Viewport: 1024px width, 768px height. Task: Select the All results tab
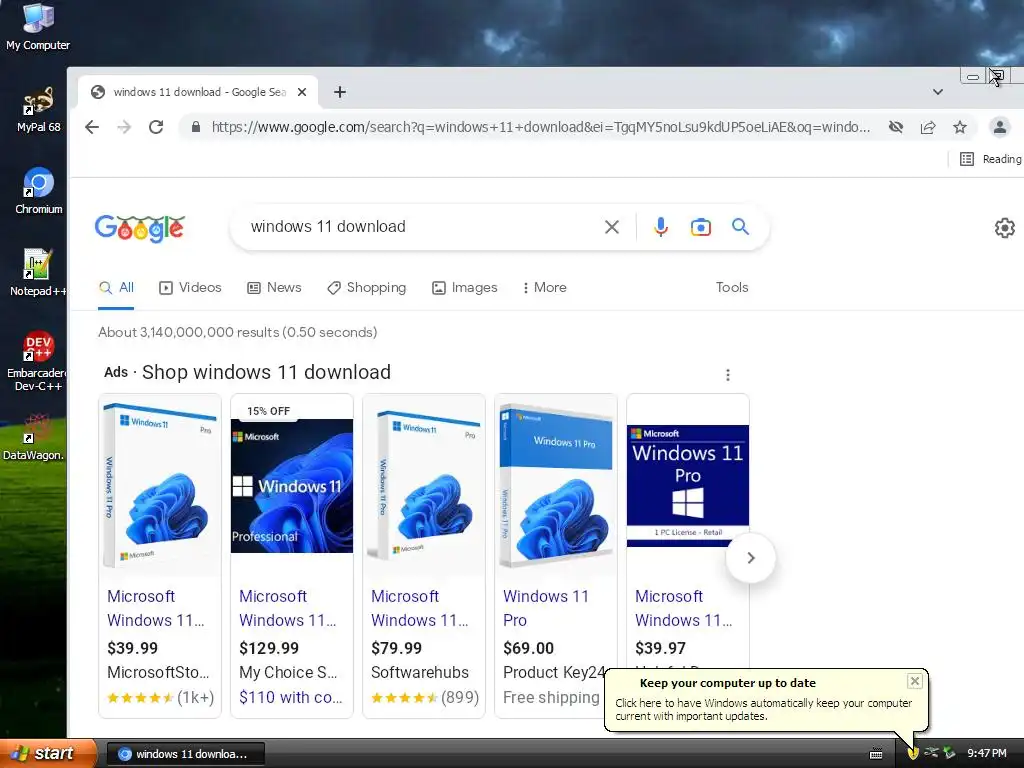(x=116, y=287)
